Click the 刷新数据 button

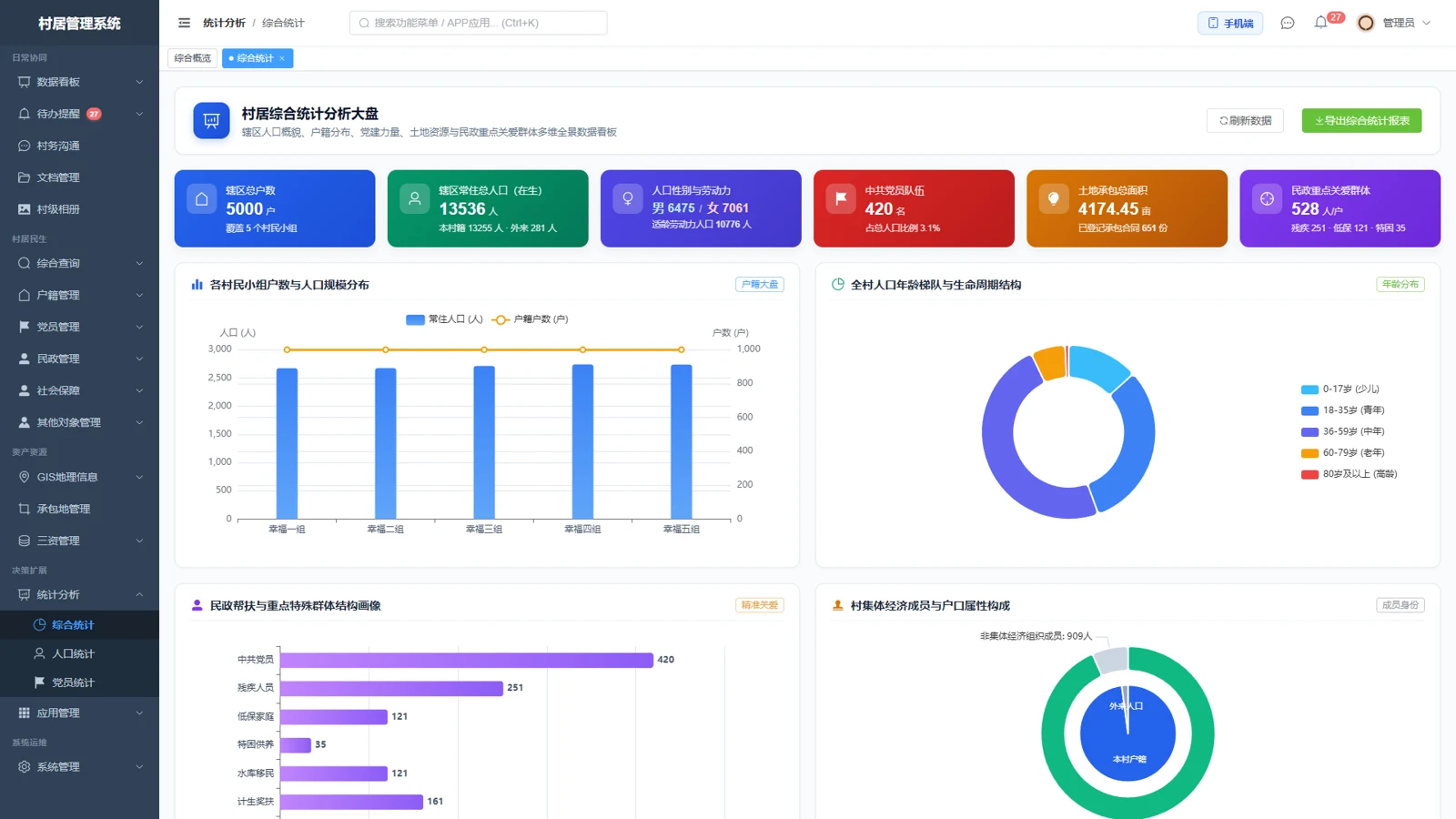(x=1245, y=120)
